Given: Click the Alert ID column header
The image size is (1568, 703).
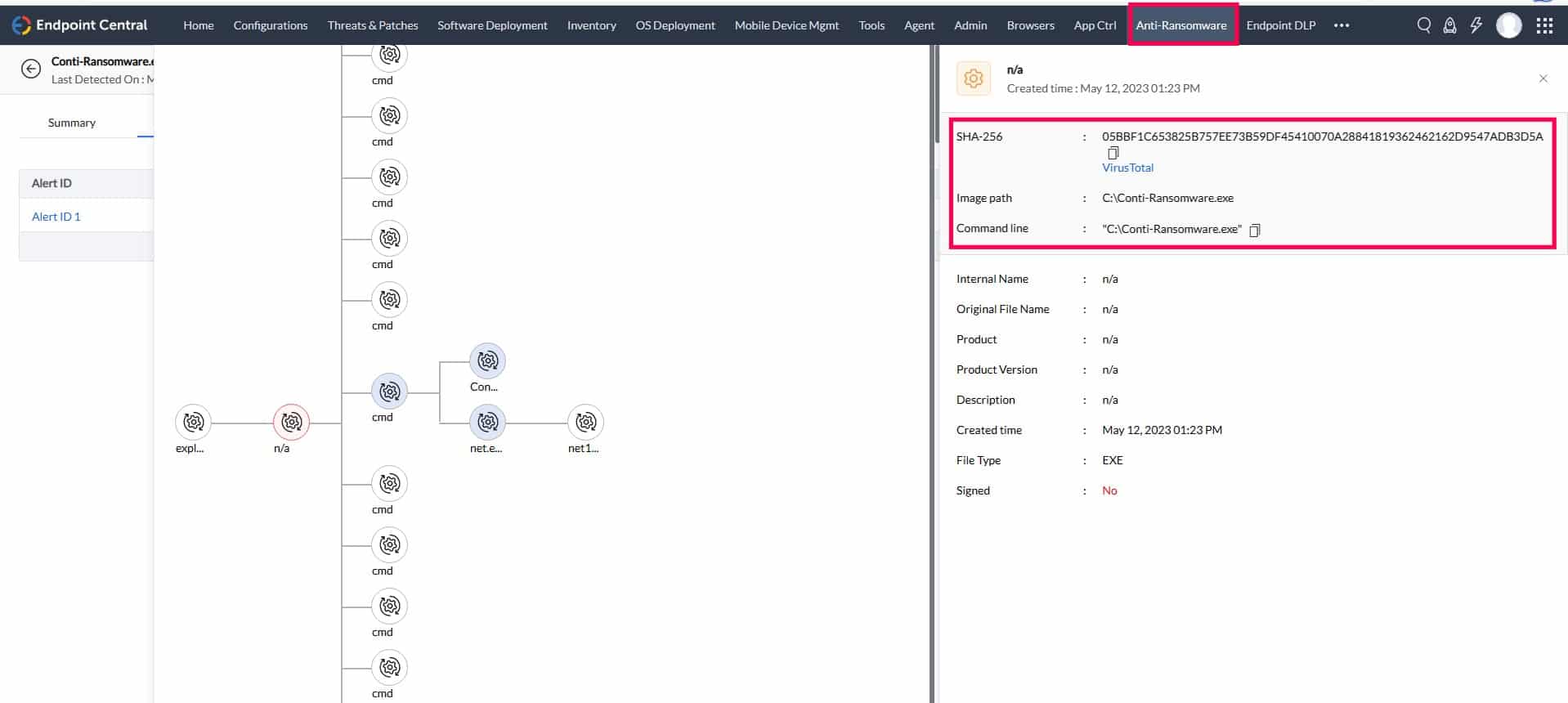Looking at the screenshot, I should pos(52,183).
